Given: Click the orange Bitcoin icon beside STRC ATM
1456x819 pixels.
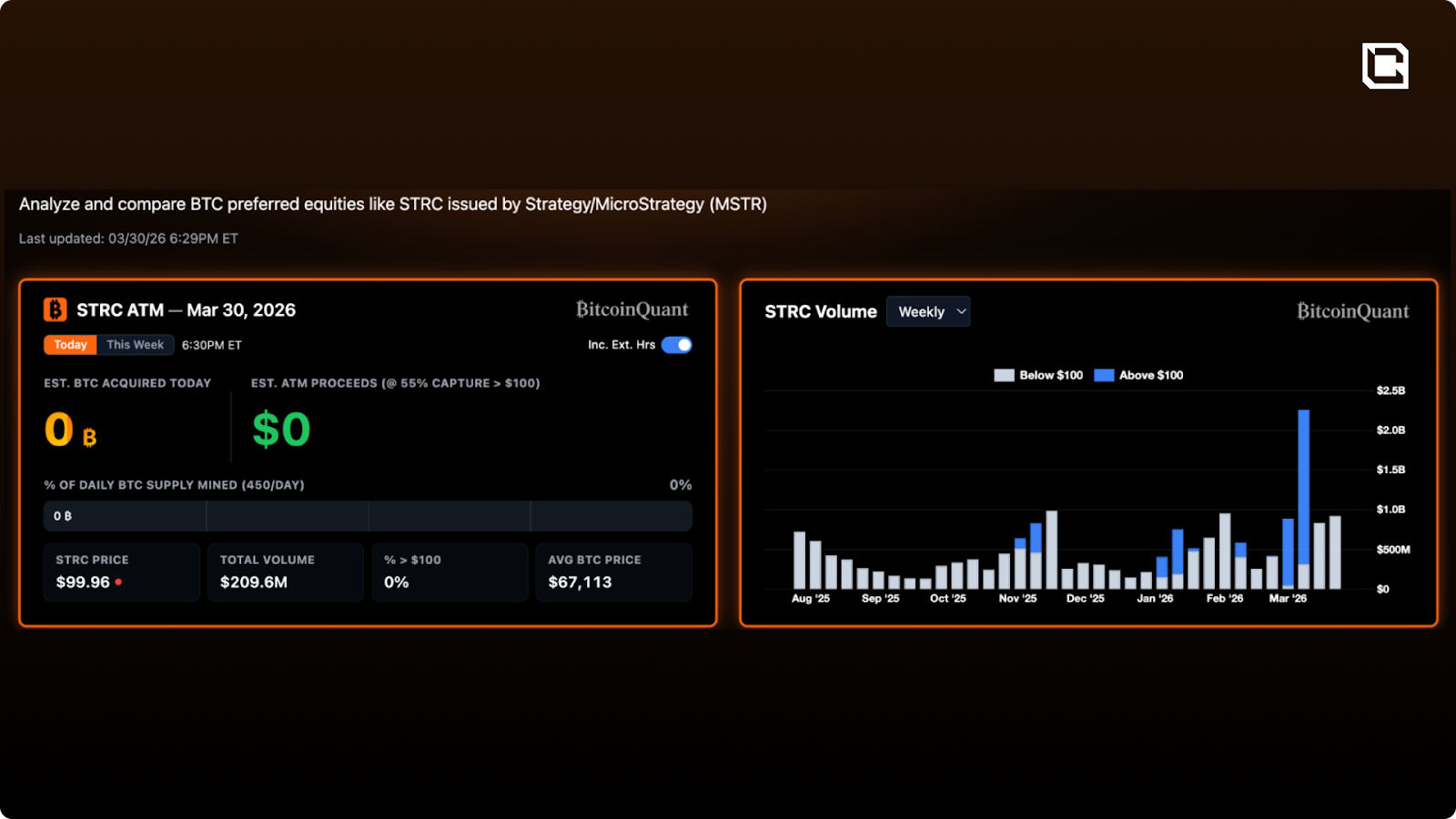Looking at the screenshot, I should tap(55, 310).
